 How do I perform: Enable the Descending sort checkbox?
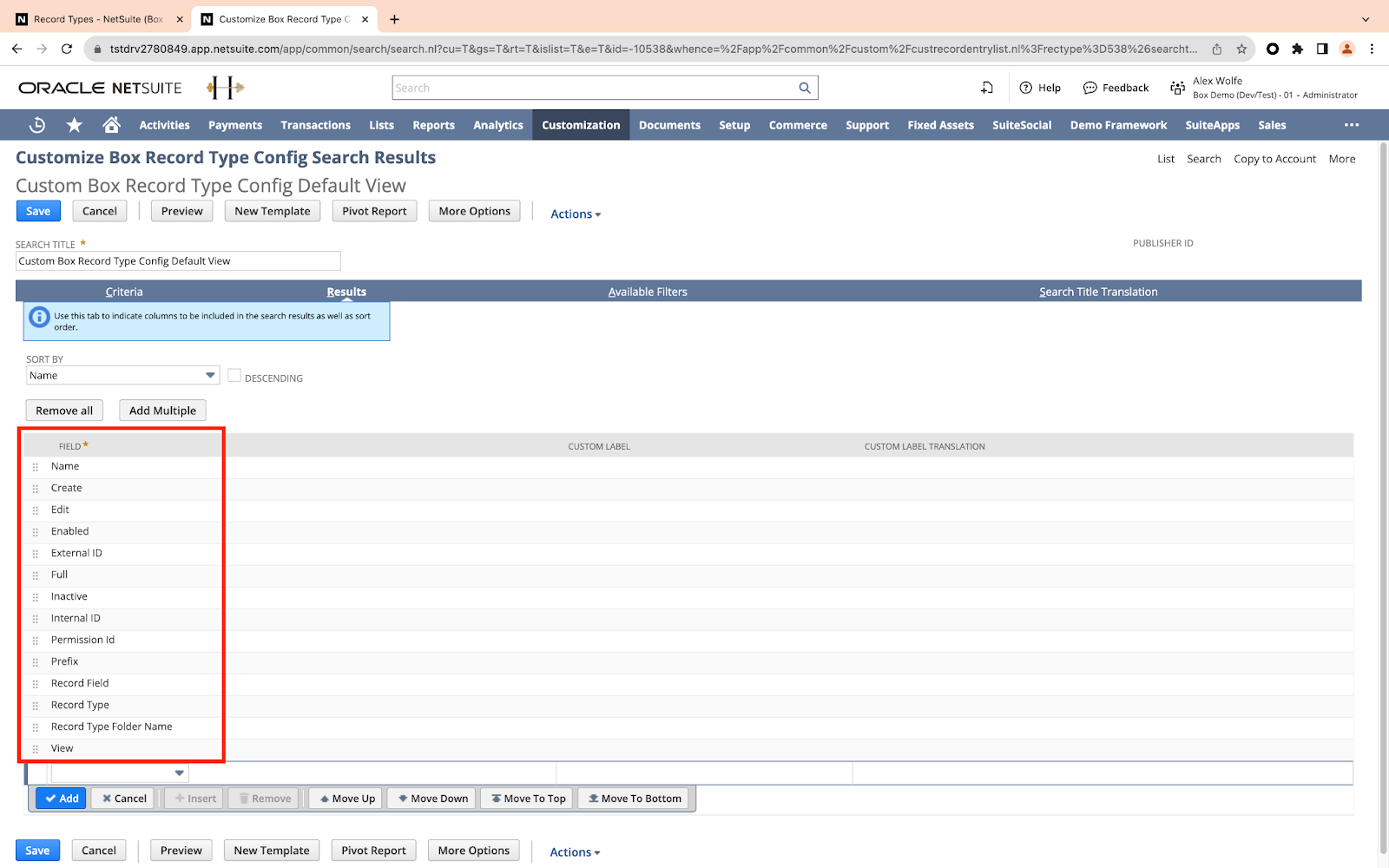[x=234, y=376]
